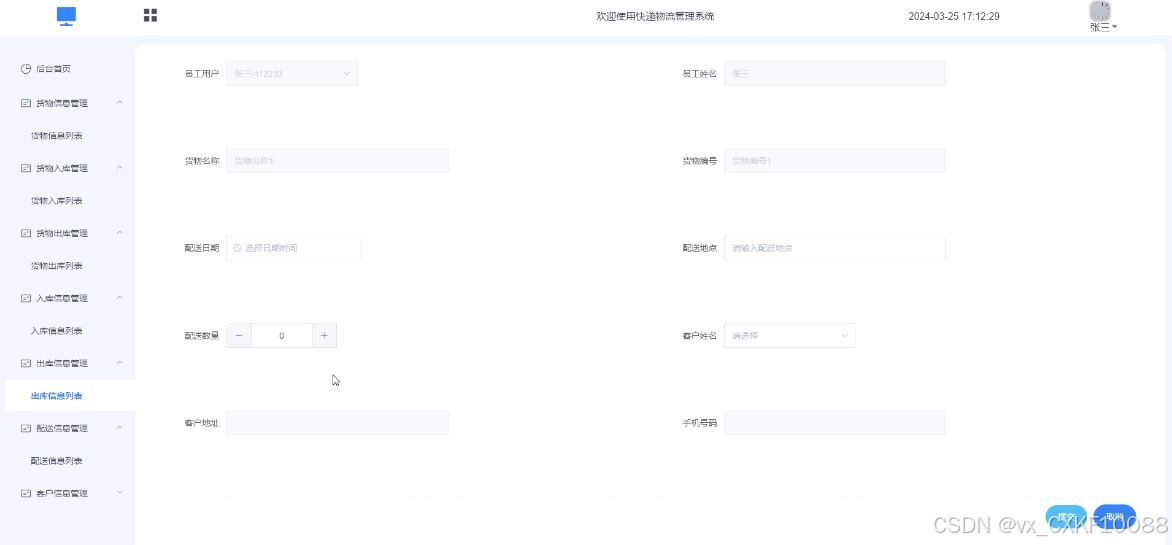
Task: Decrease 配送数量 with the minus button
Action: 239,336
